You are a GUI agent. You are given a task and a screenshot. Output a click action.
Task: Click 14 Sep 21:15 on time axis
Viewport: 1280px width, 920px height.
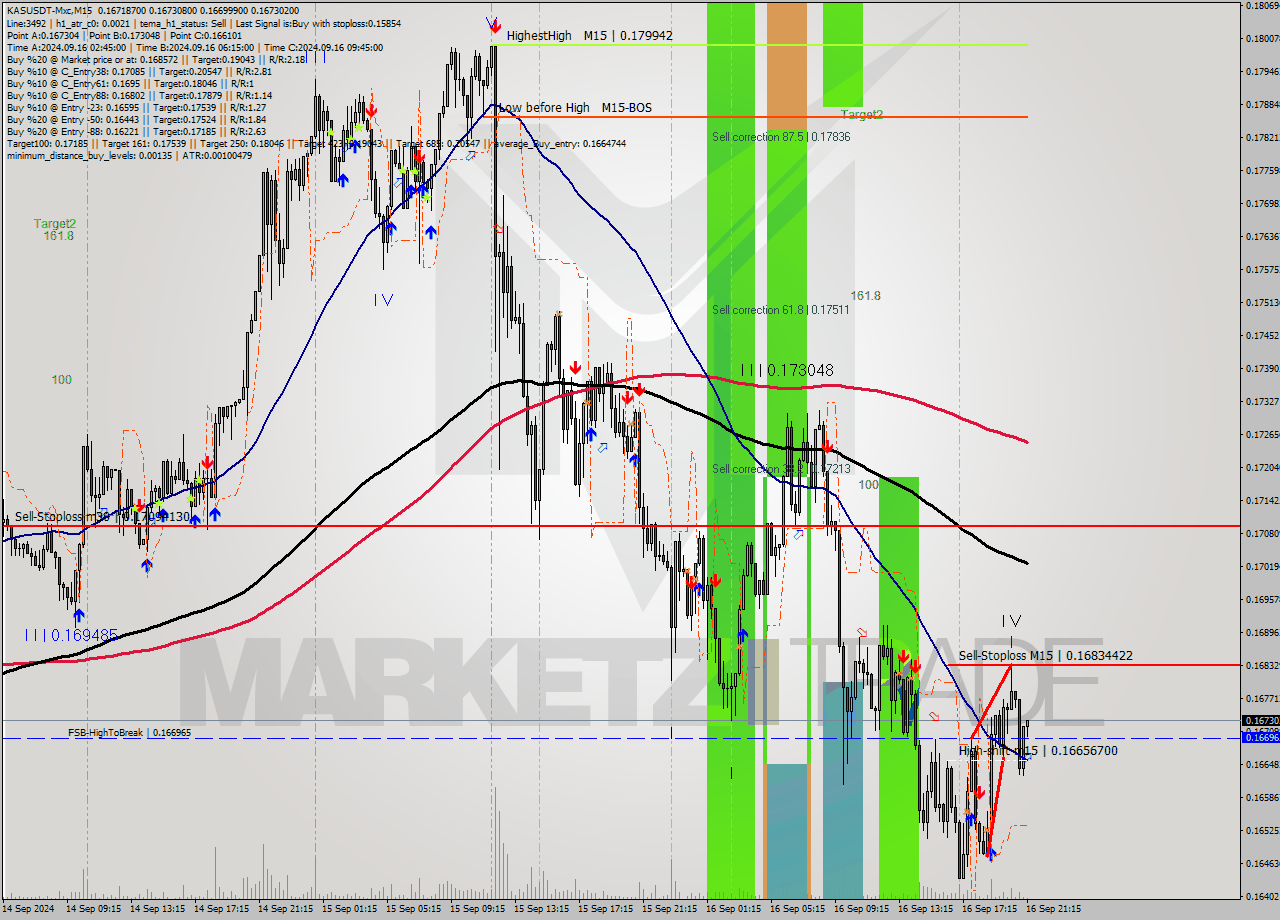tap(286, 910)
